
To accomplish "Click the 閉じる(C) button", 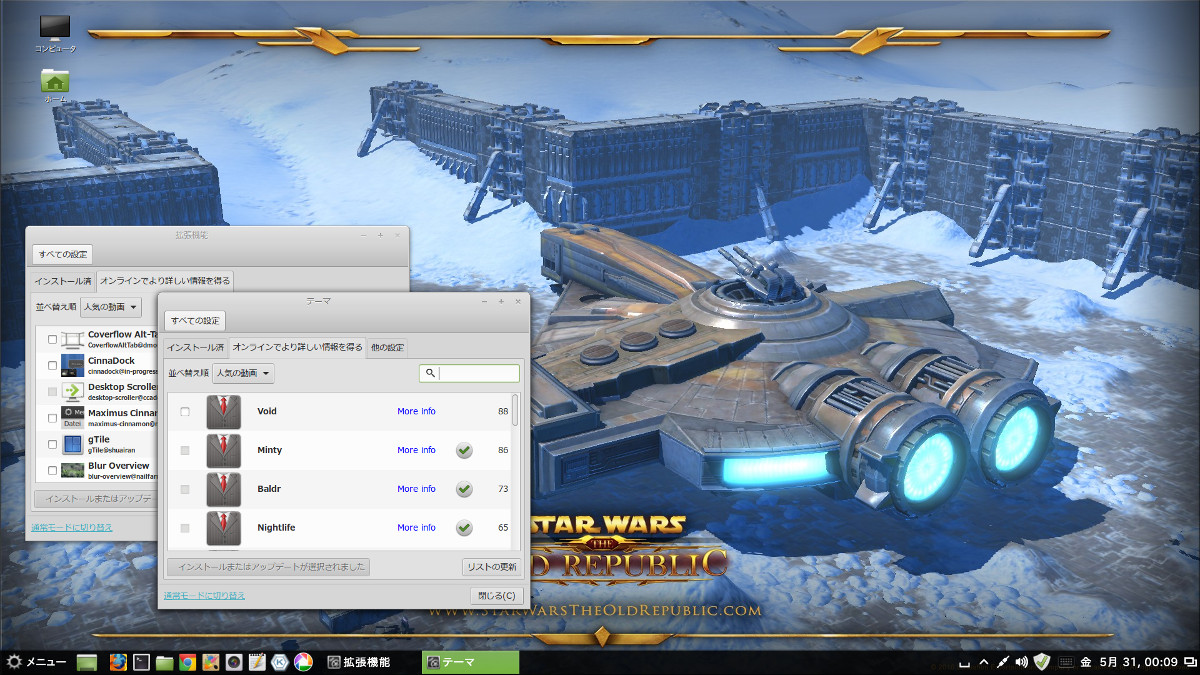I will [496, 595].
